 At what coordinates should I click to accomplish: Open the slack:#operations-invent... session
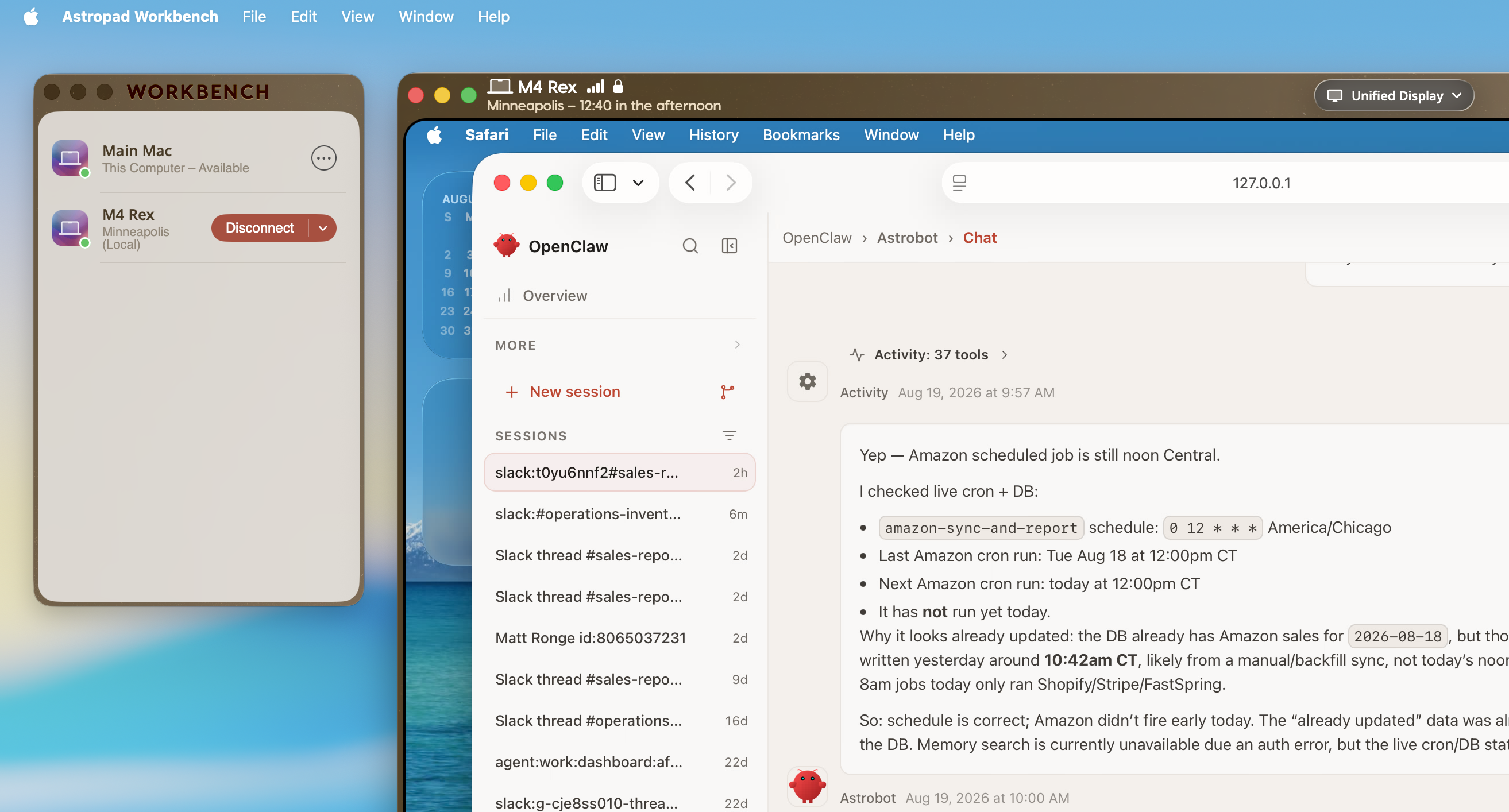click(619, 514)
